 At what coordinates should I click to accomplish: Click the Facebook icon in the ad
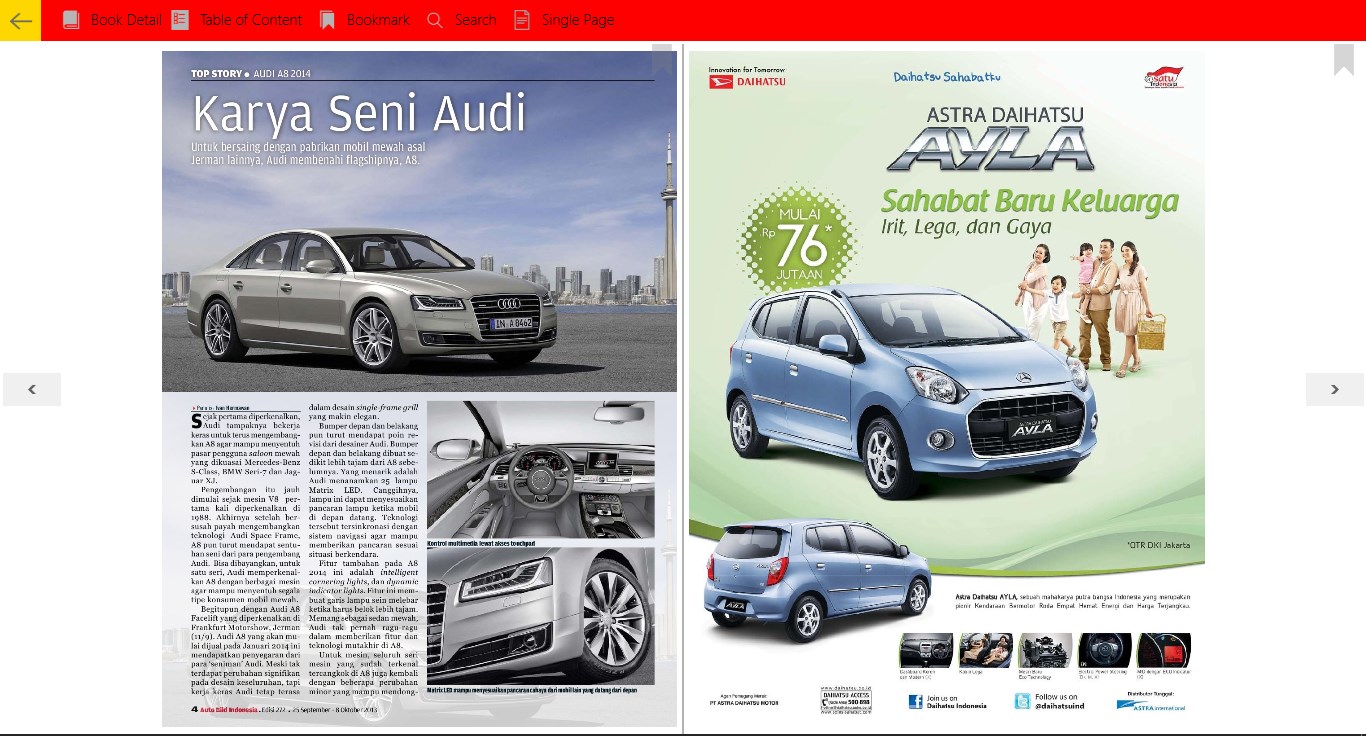(915, 701)
